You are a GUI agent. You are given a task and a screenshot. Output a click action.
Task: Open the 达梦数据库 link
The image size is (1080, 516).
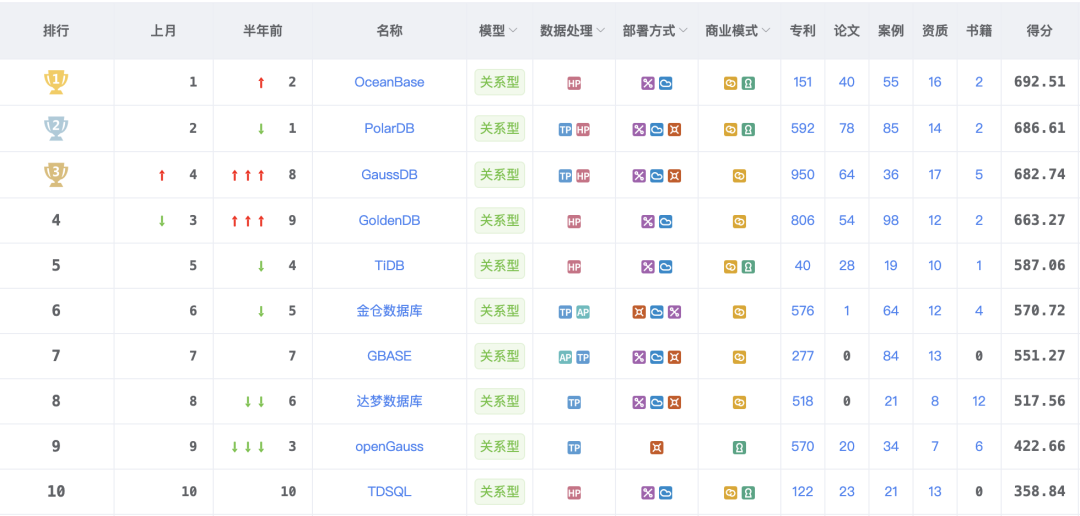[389, 401]
